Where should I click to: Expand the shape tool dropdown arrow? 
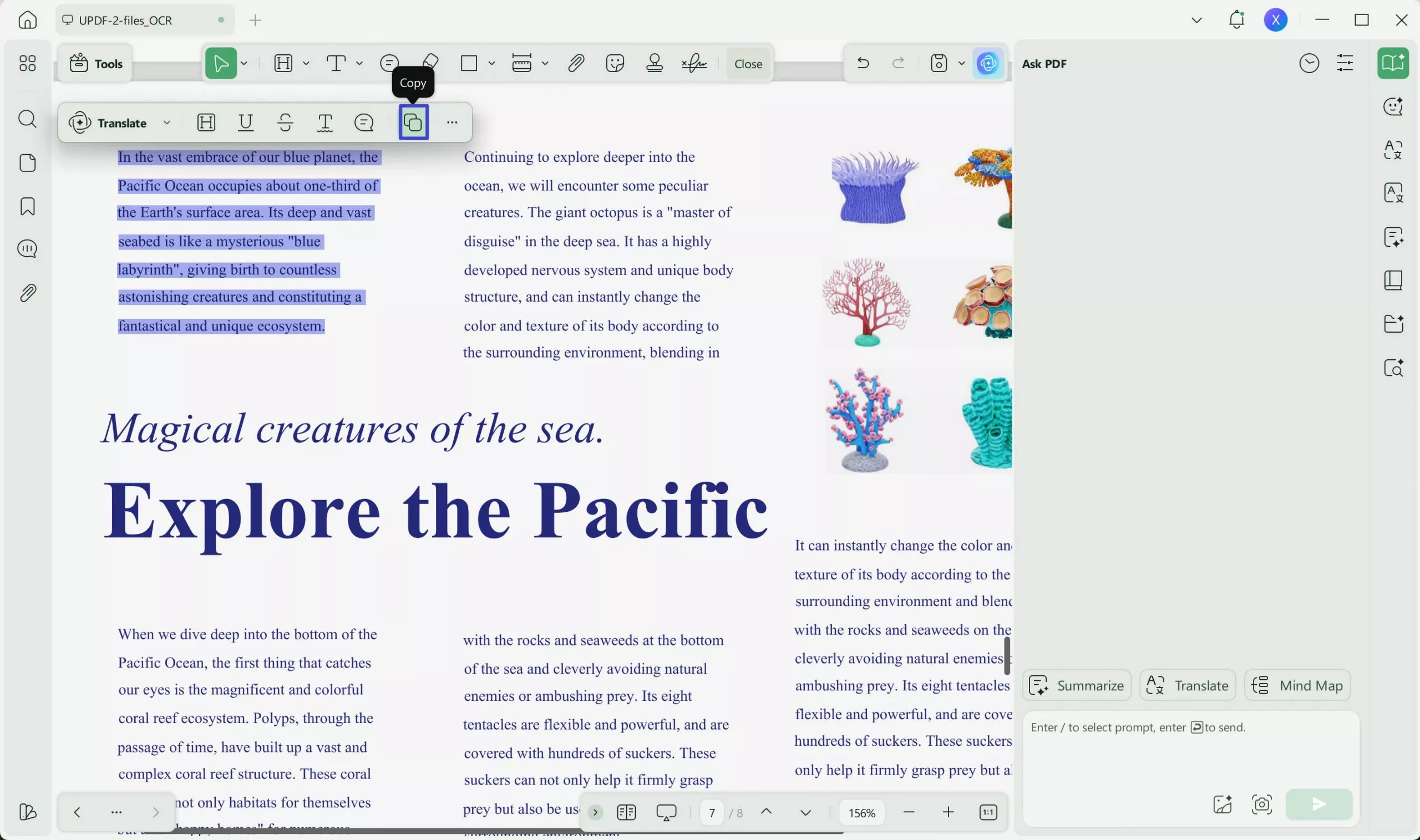point(491,63)
